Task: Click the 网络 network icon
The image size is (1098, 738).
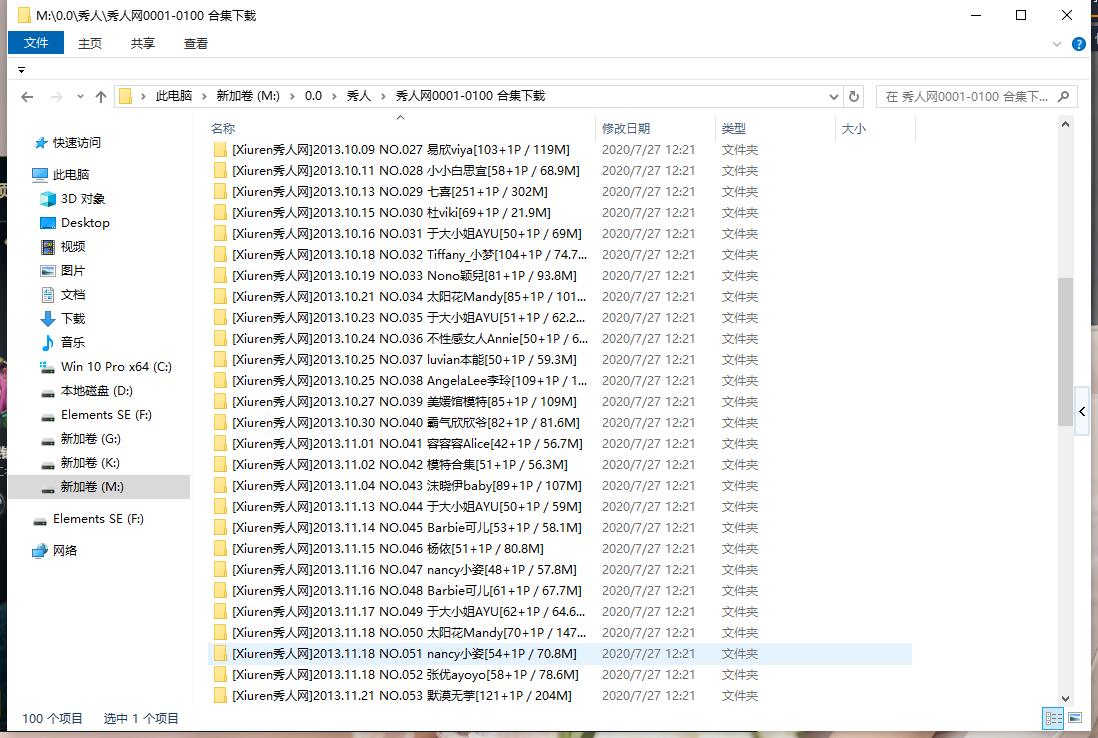Action: point(40,551)
